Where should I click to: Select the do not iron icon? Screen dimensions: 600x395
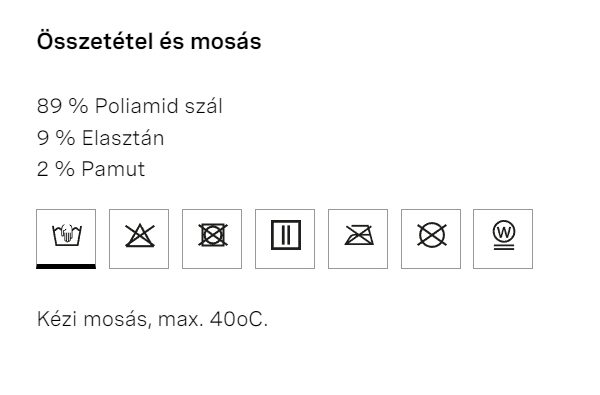tap(358, 239)
